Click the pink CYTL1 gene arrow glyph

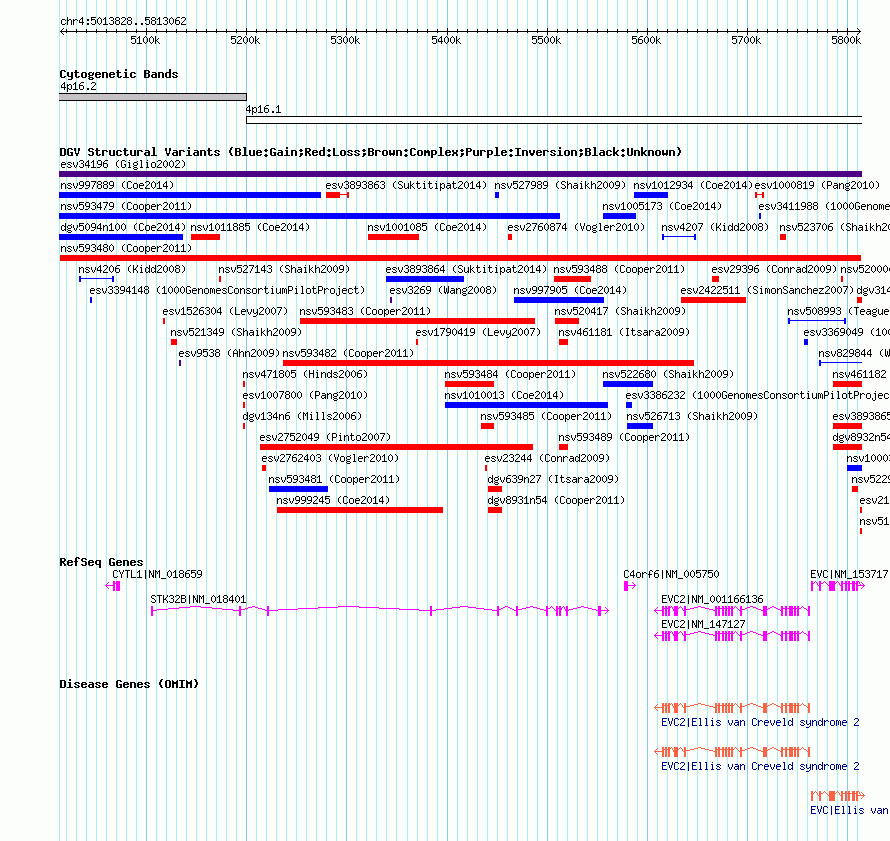tap(113, 586)
